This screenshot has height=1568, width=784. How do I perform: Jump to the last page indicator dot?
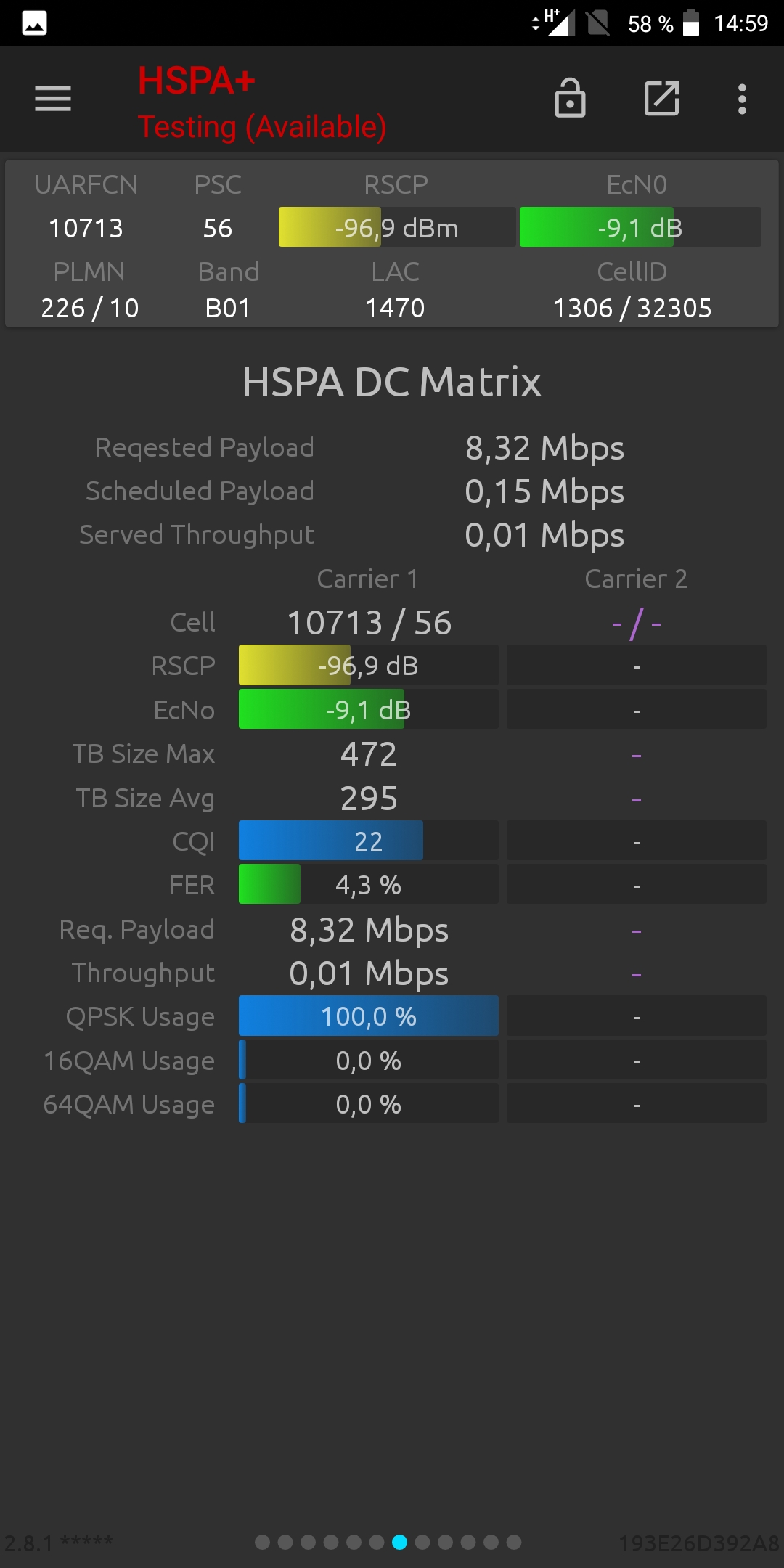pyautogui.click(x=514, y=1542)
